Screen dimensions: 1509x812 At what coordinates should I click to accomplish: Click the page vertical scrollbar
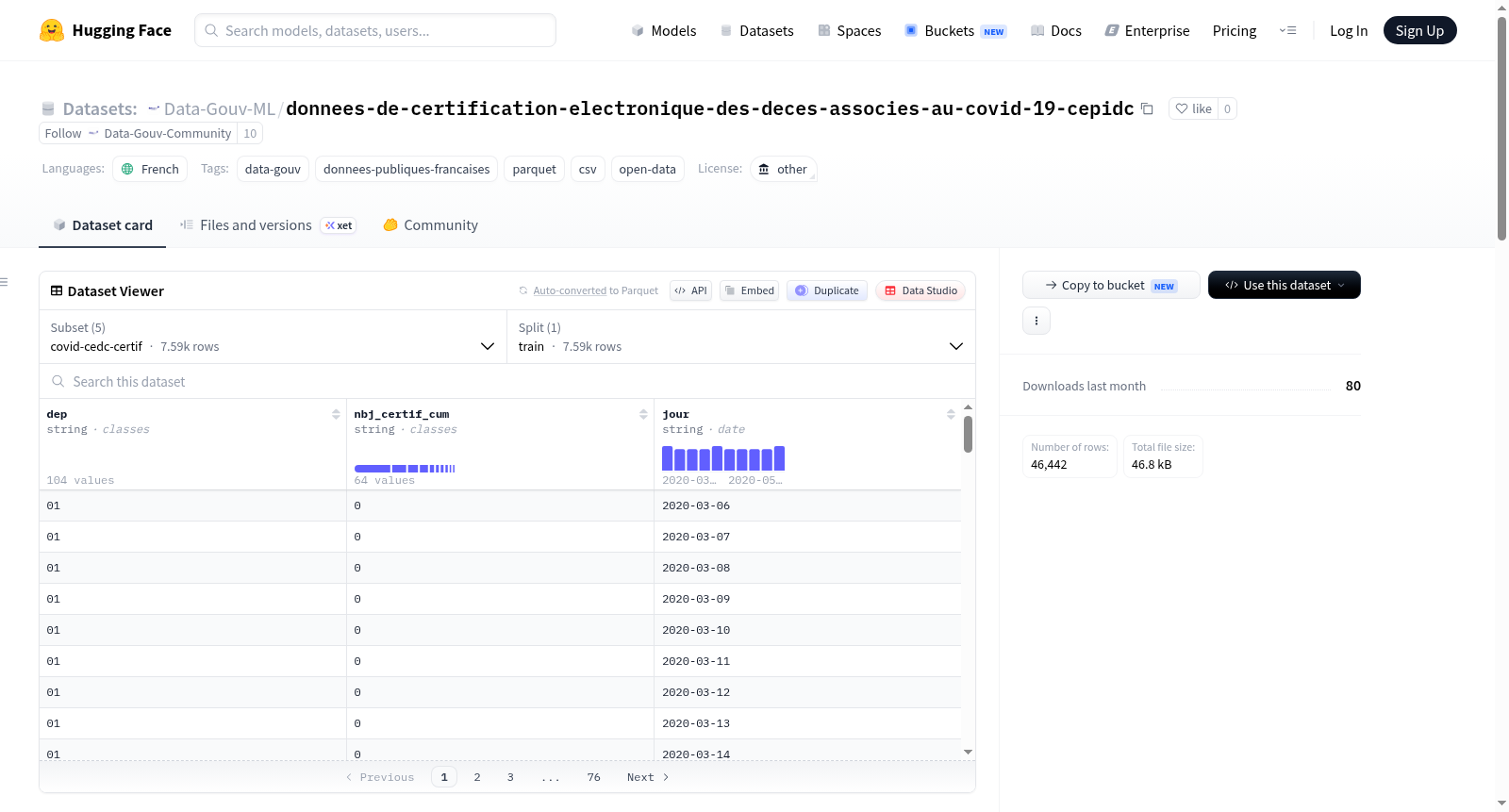1501,127
